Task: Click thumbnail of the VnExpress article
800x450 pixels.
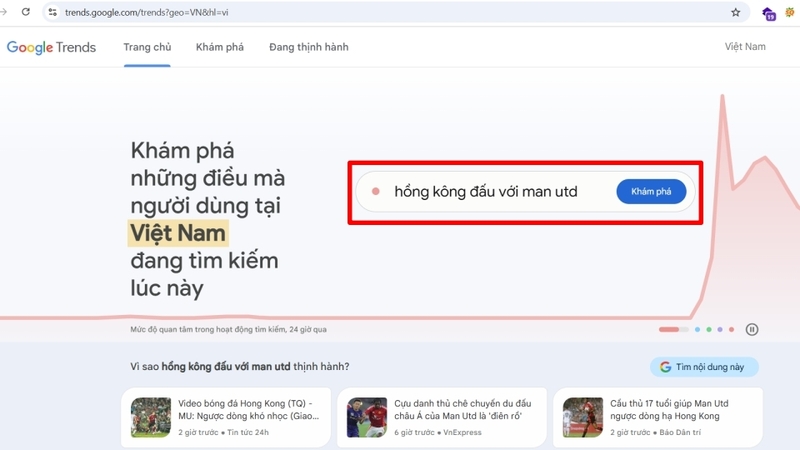Action: pos(367,417)
